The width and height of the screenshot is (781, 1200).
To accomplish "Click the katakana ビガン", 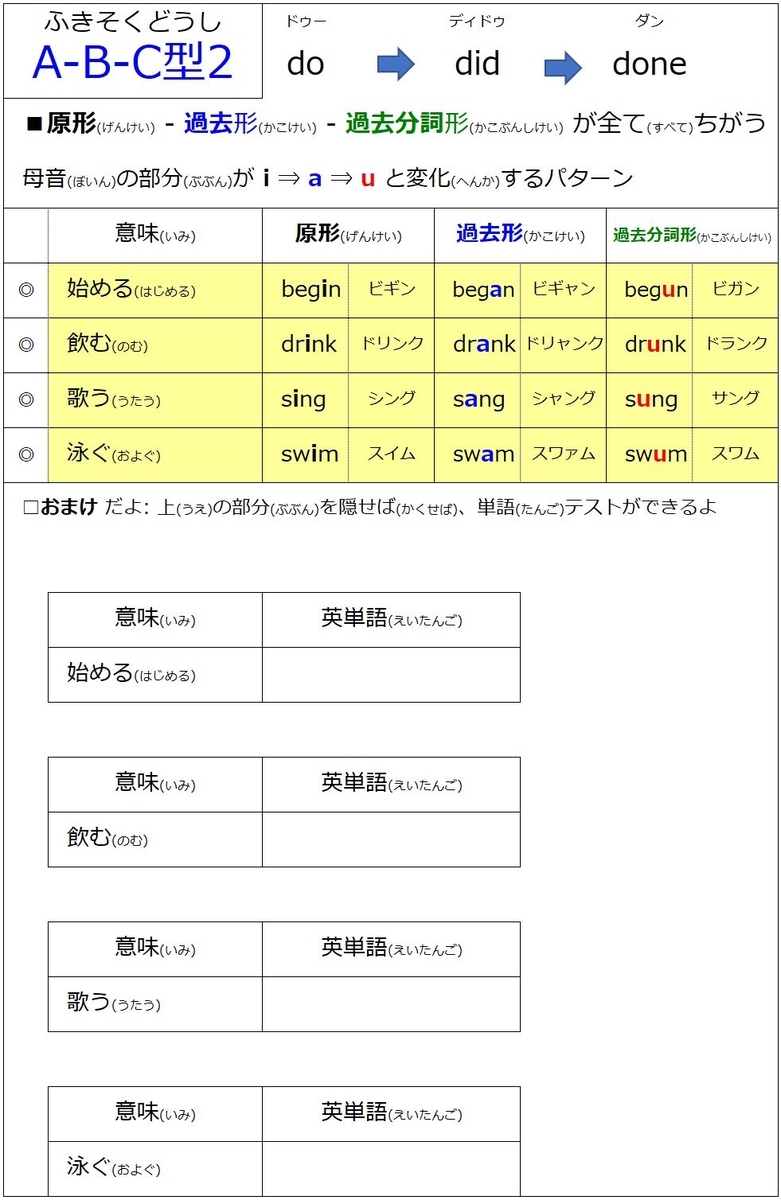I will (735, 289).
